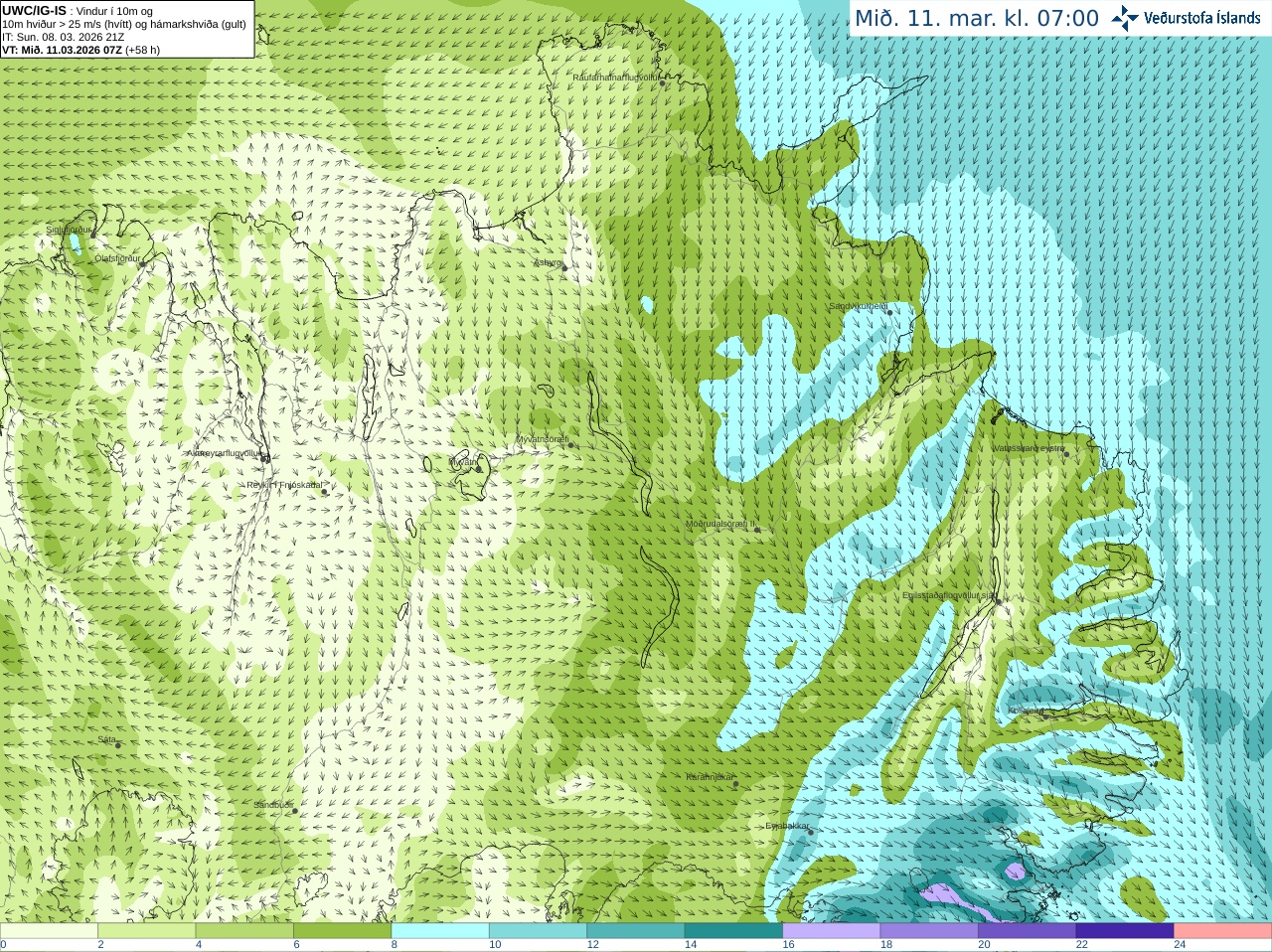This screenshot has width=1272, height=952.
Task: Select the 22–24 m/s dark blue swatch
Action: pyautogui.click(x=1125, y=931)
